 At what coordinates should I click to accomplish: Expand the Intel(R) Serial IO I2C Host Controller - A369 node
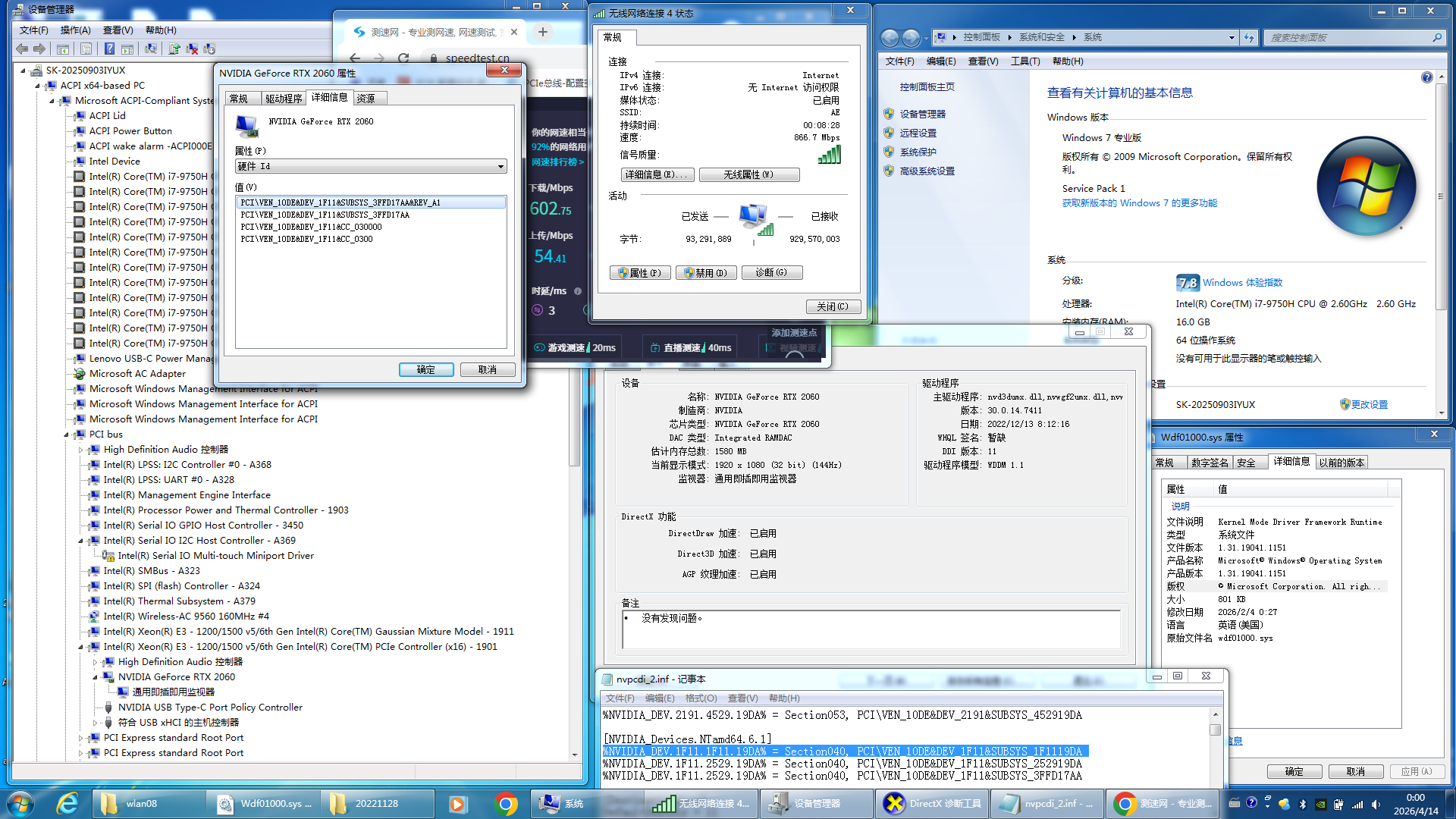[x=80, y=541]
